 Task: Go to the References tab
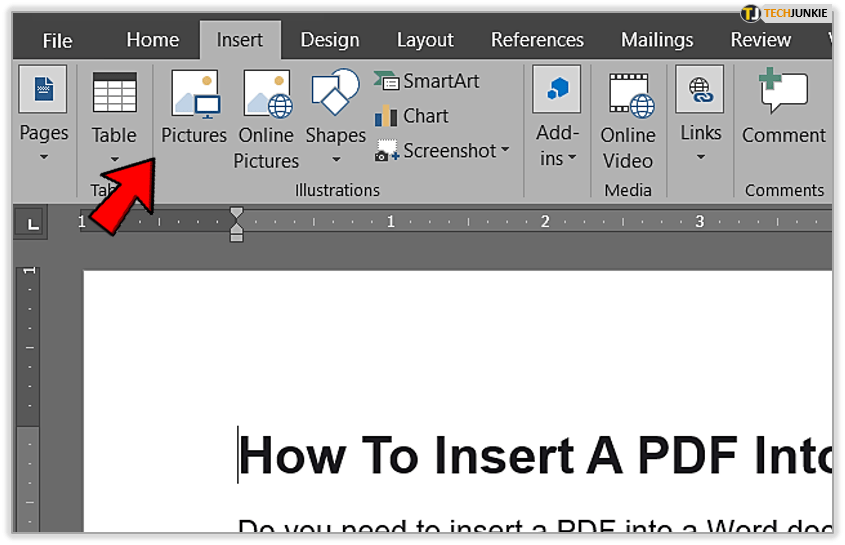(537, 40)
